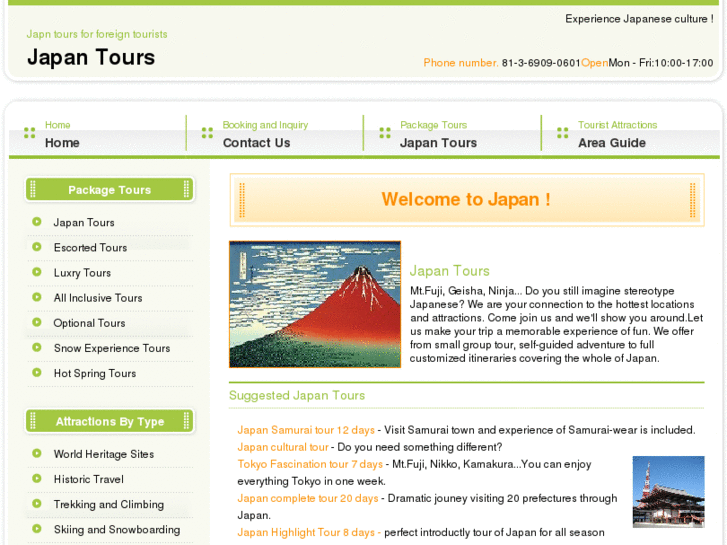Open the Area Guide navigation tab
The height and width of the screenshot is (545, 727).
[631, 135]
